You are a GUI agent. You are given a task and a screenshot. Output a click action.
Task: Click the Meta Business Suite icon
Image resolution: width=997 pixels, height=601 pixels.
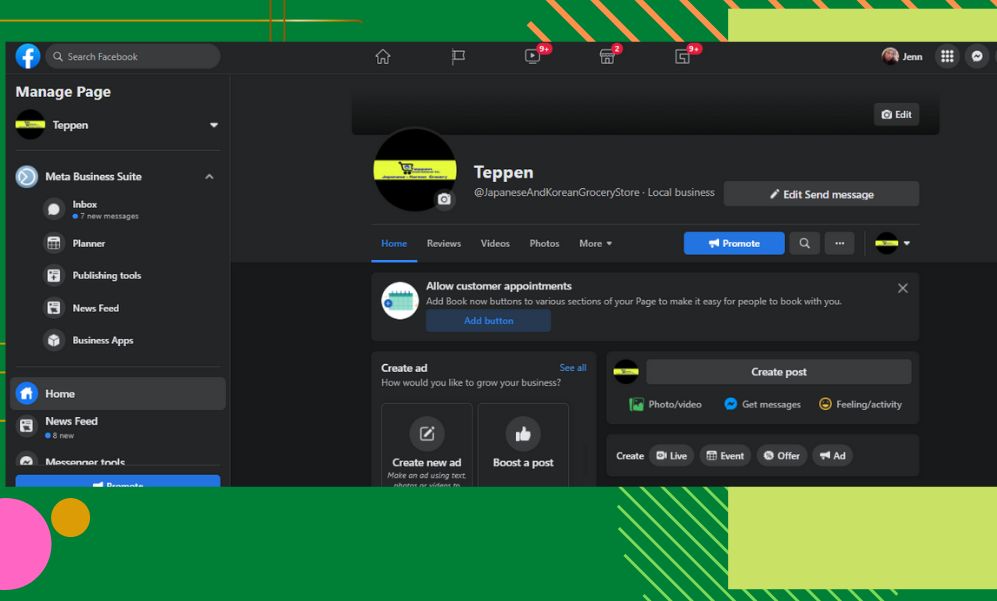(27, 177)
